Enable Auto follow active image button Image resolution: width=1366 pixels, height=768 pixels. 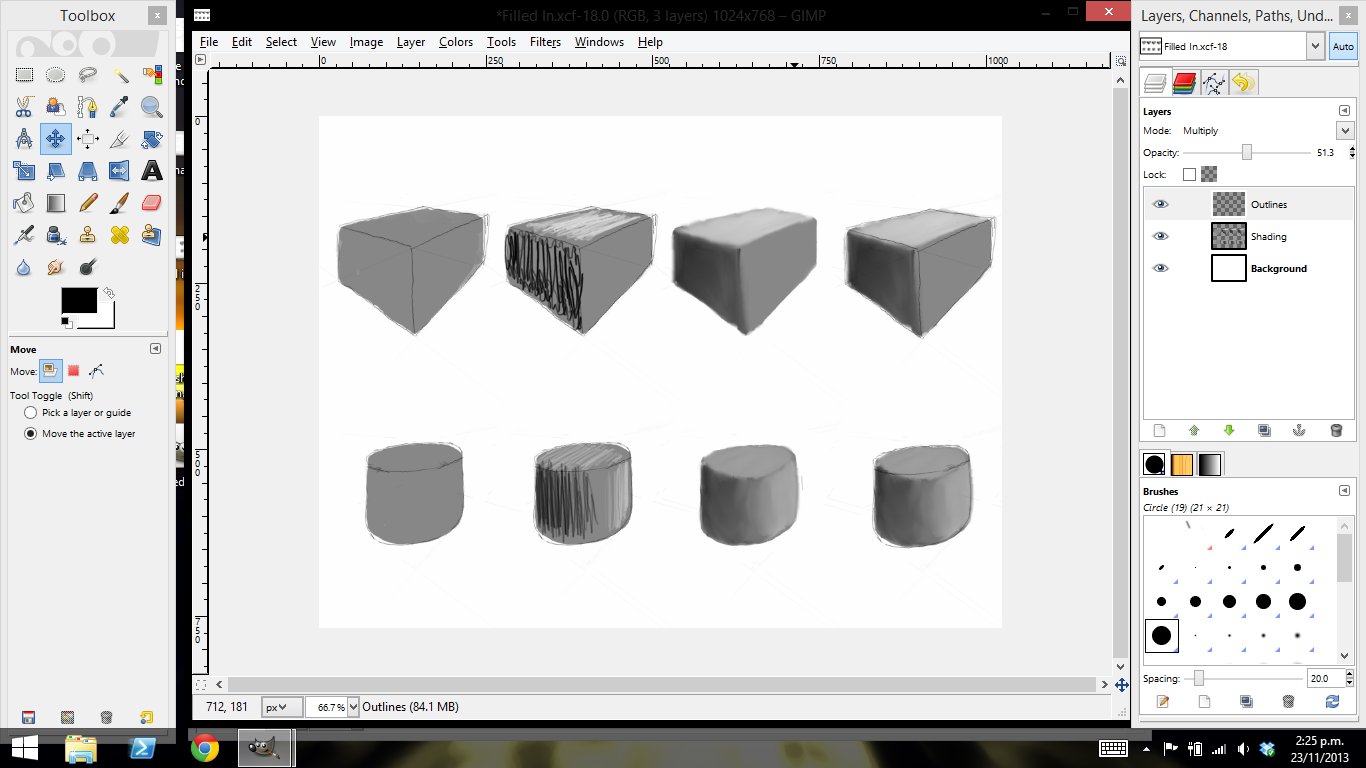[1343, 46]
